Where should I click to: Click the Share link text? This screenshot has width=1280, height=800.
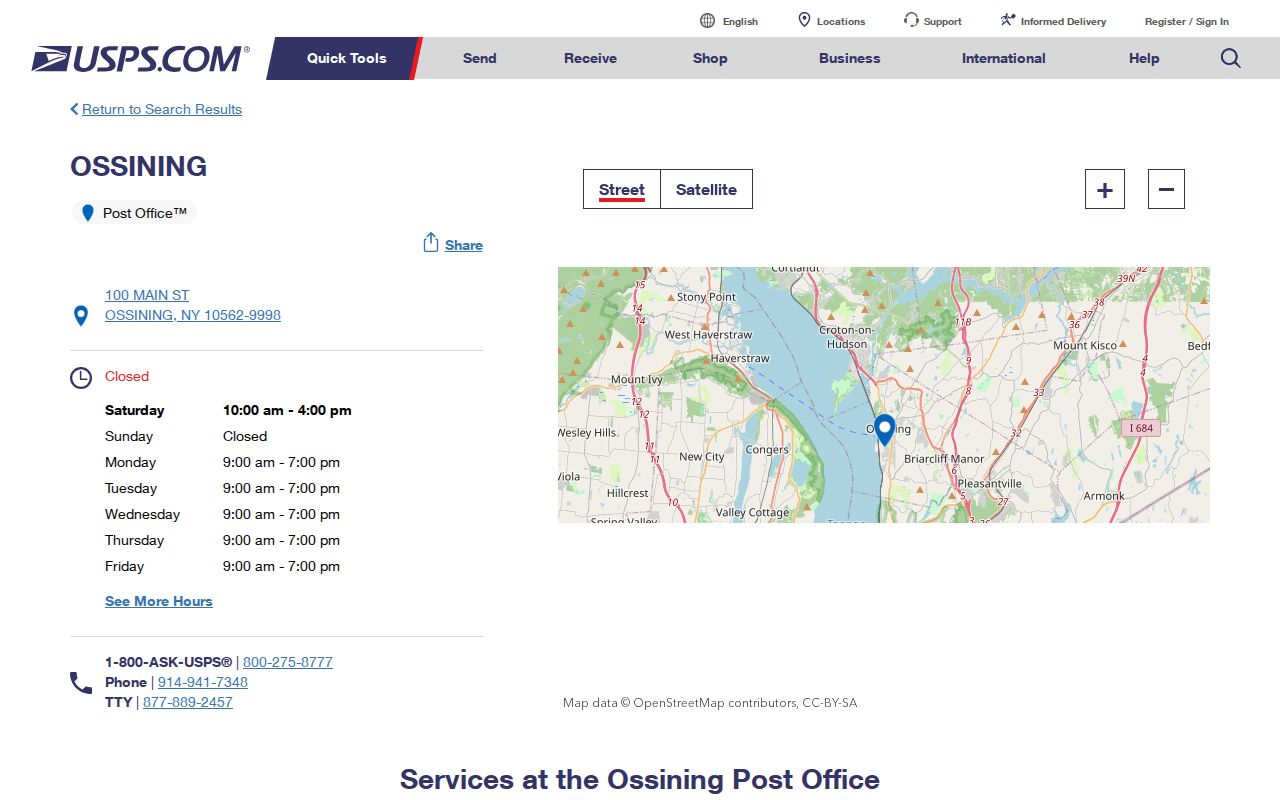464,245
